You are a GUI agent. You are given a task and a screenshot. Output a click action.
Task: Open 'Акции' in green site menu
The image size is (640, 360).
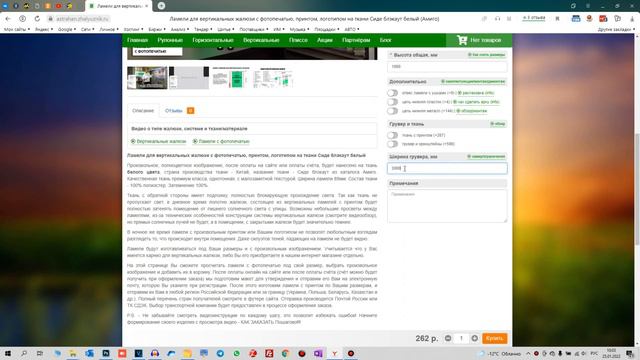(x=325, y=40)
